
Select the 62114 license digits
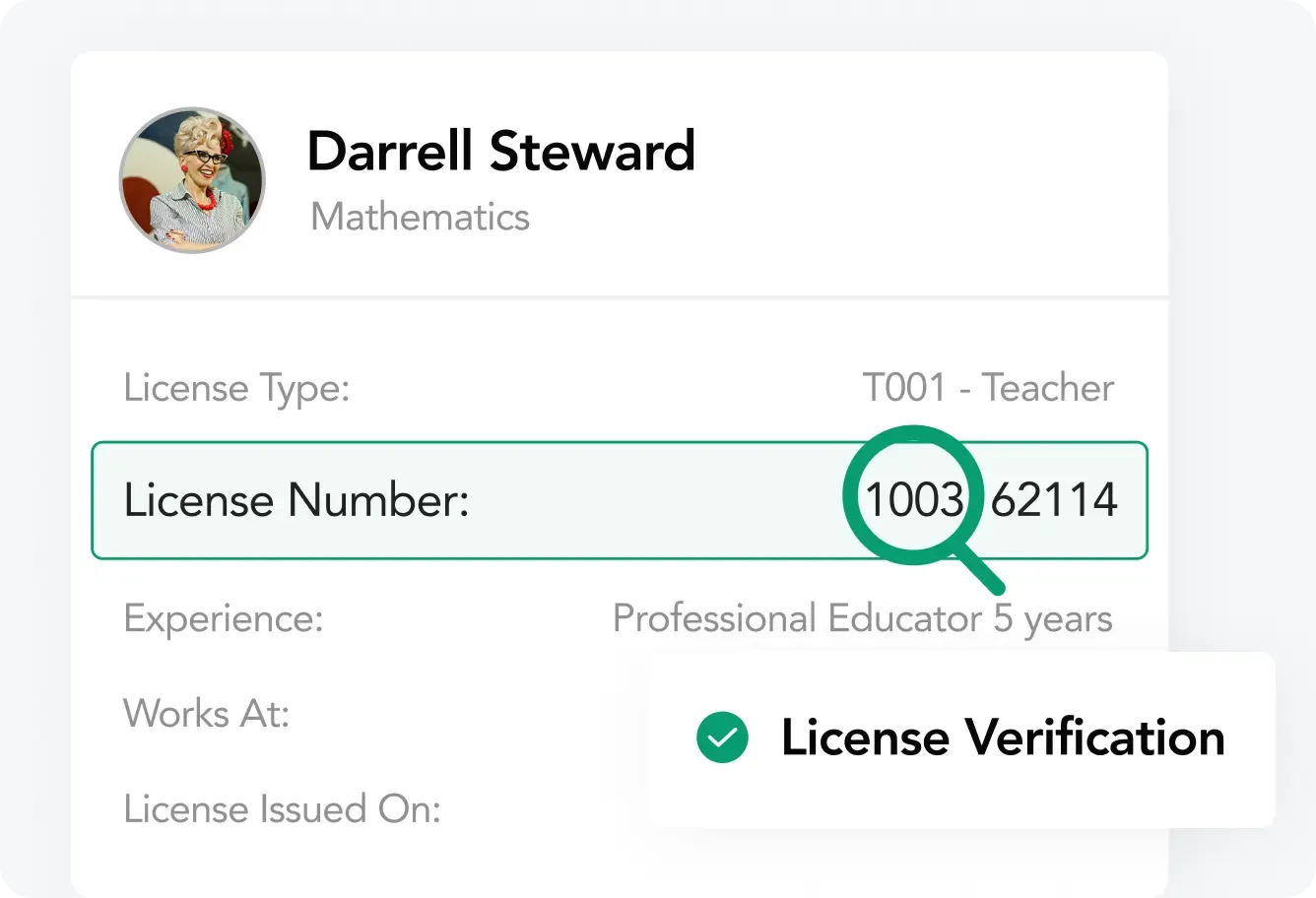pos(1054,500)
